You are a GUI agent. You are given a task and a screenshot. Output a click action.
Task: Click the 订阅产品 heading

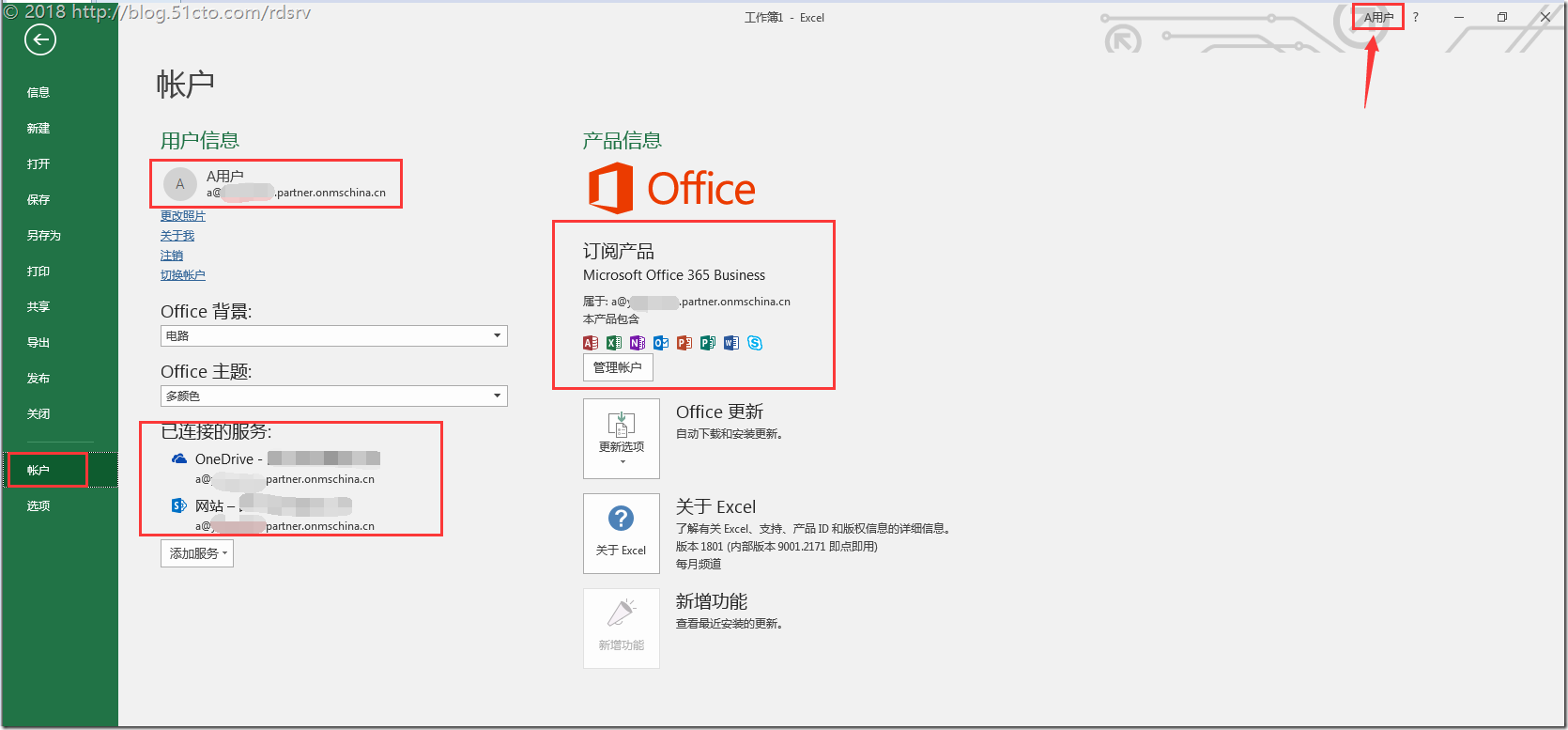coord(619,251)
